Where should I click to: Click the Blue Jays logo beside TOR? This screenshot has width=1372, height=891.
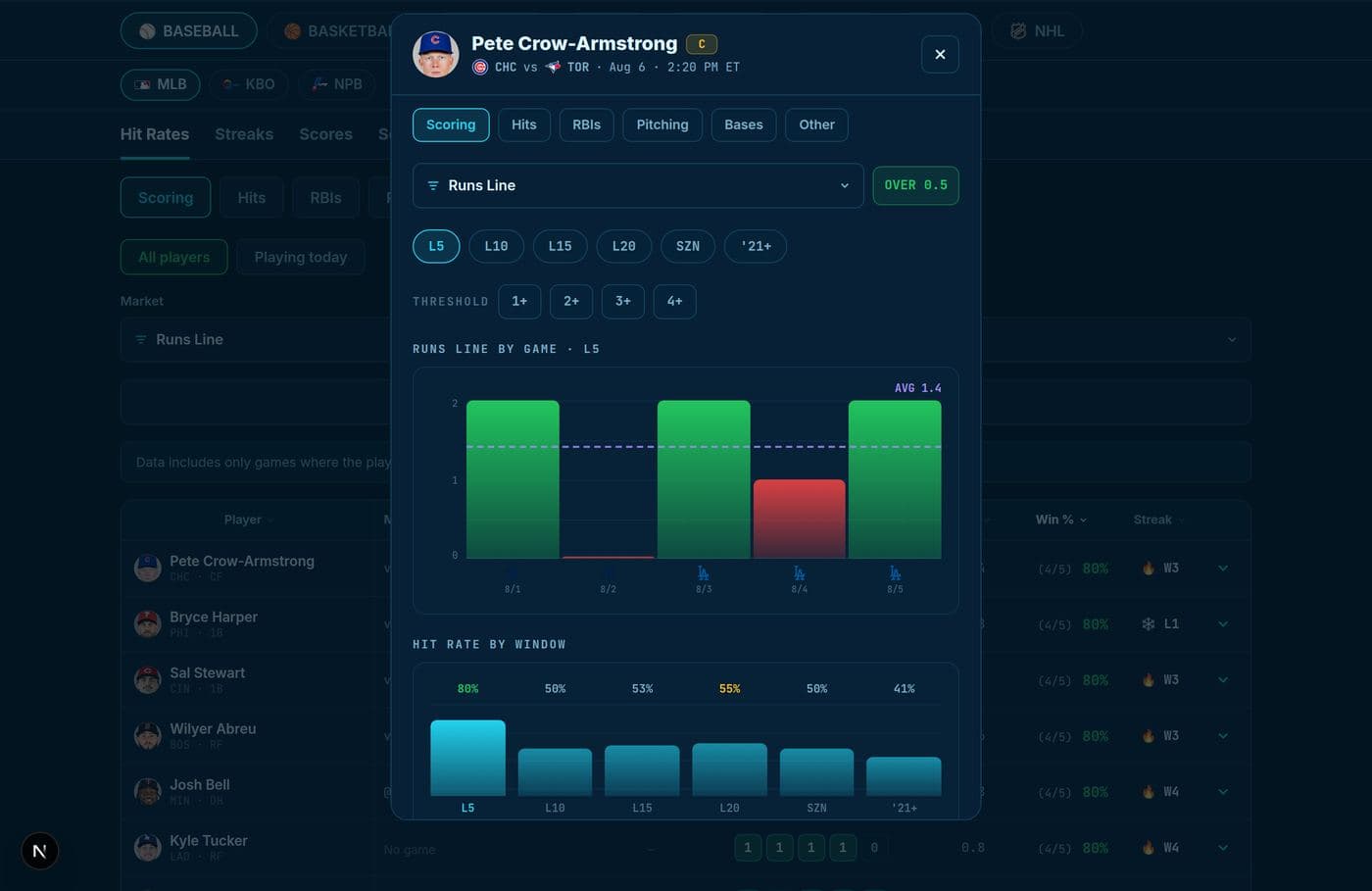[x=553, y=68]
